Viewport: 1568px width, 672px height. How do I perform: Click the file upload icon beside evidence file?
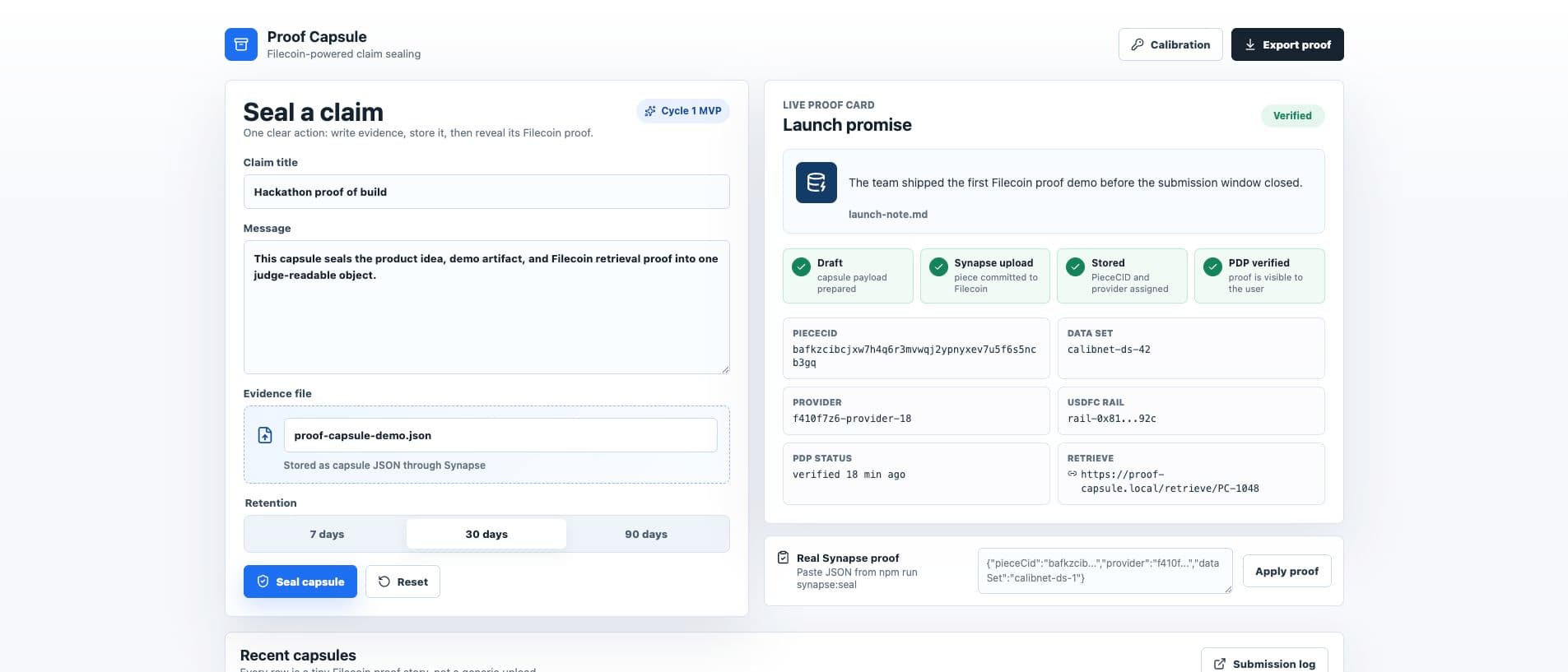(265, 435)
